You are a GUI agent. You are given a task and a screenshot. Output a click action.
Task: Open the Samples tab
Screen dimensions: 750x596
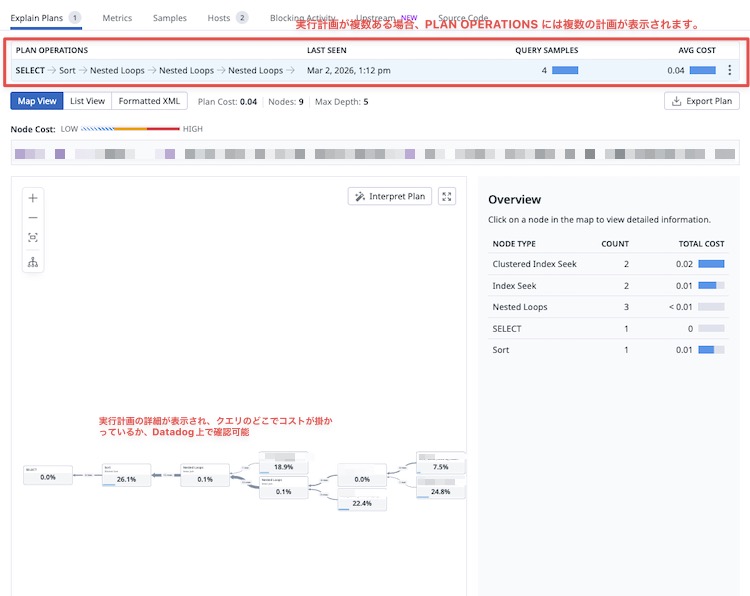(170, 18)
